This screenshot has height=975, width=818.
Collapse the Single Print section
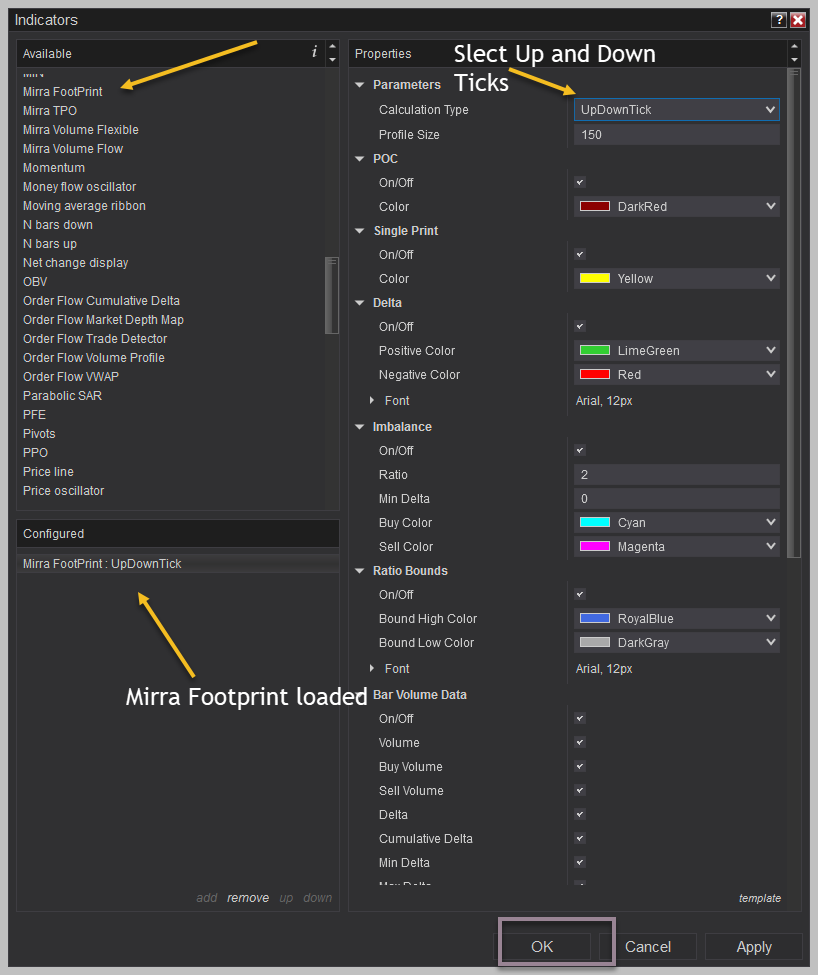[359, 231]
